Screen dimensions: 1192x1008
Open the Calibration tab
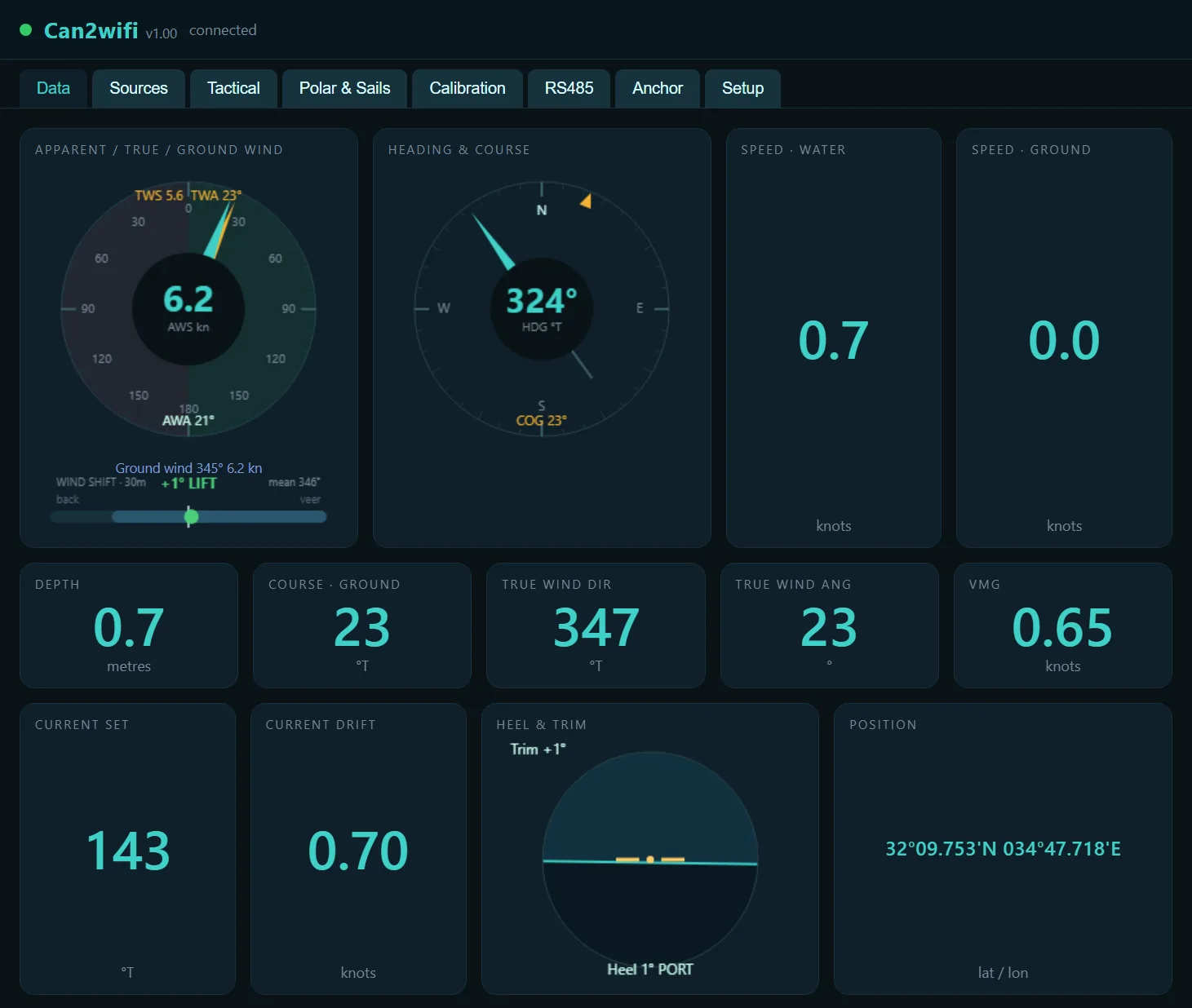click(467, 88)
